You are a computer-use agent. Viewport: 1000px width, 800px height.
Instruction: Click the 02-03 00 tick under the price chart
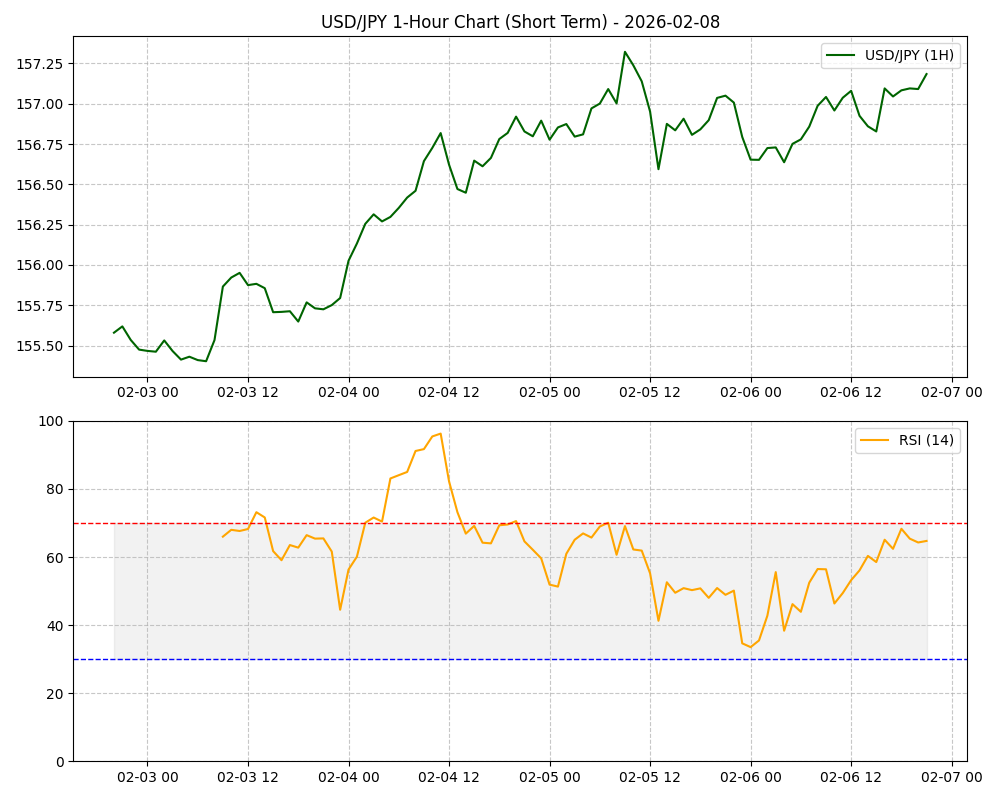(147, 392)
